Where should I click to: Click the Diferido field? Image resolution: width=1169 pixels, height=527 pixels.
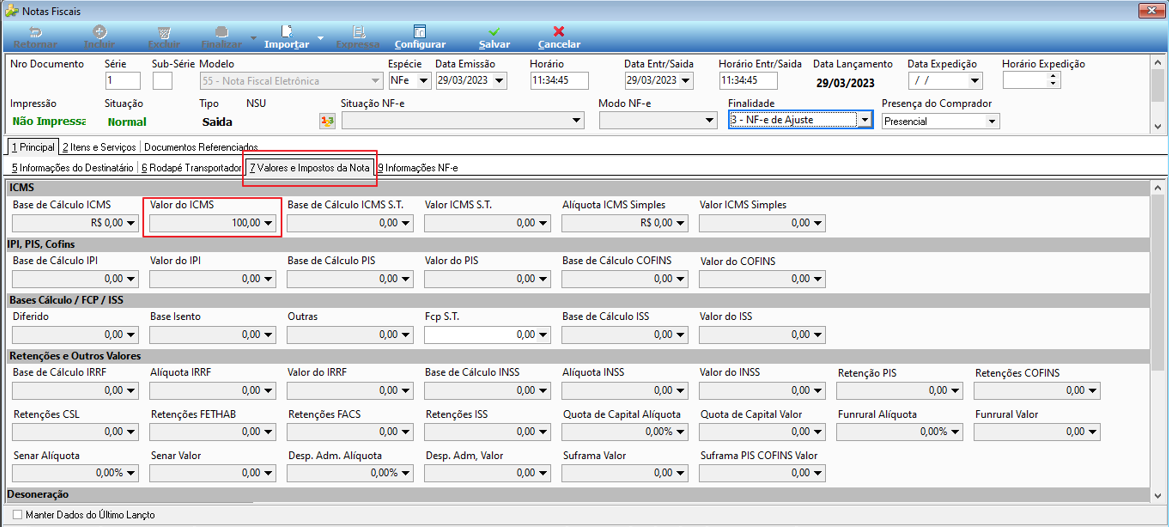coord(75,335)
